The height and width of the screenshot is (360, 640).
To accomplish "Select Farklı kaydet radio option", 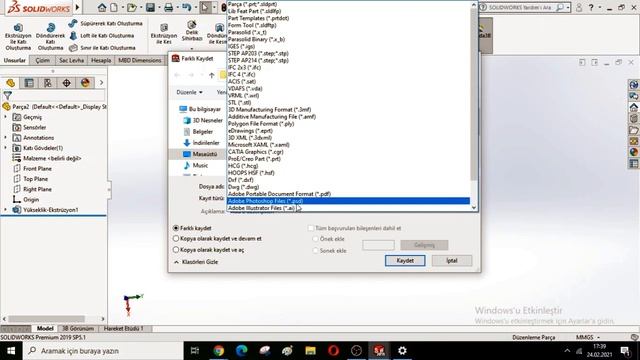I will pyautogui.click(x=176, y=228).
